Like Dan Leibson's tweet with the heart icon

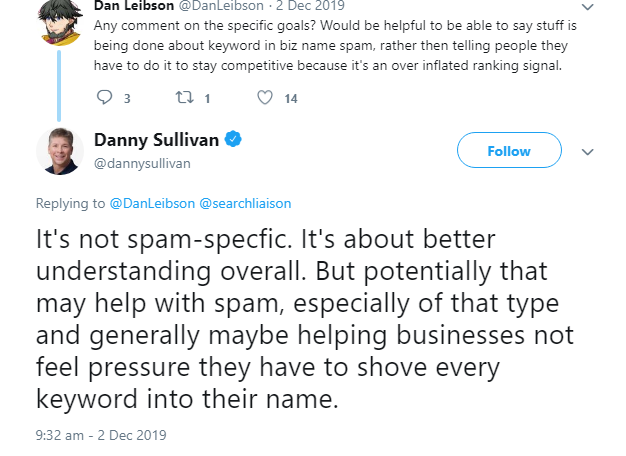coord(265,98)
